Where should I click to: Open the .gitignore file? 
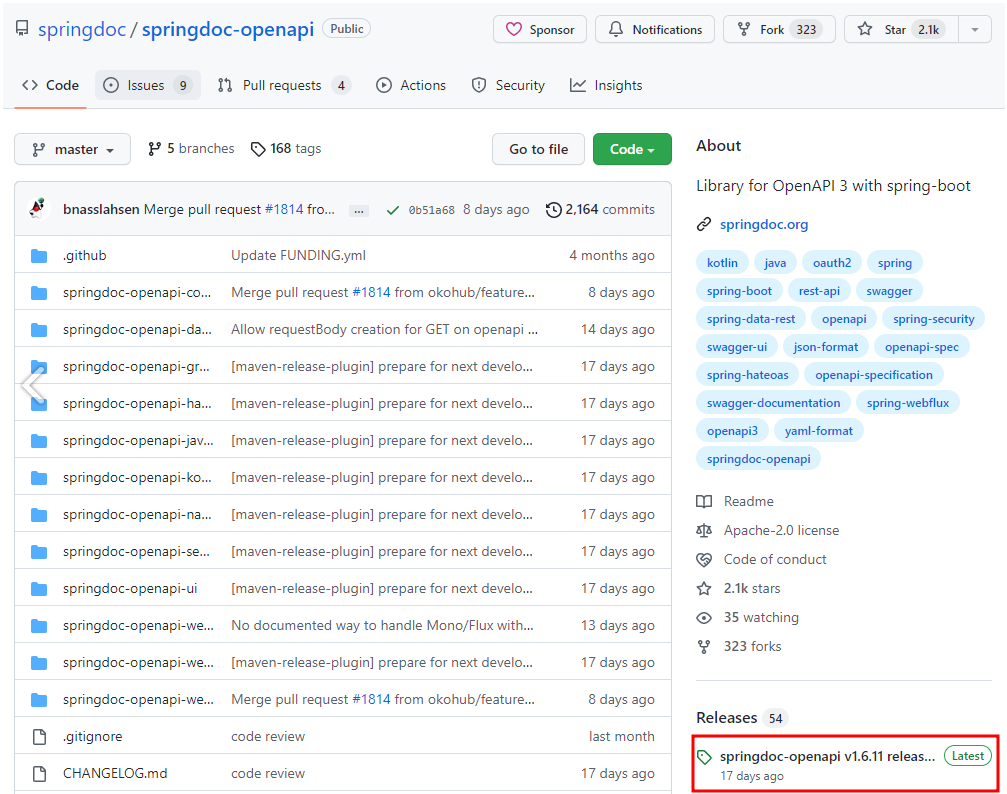pos(92,737)
